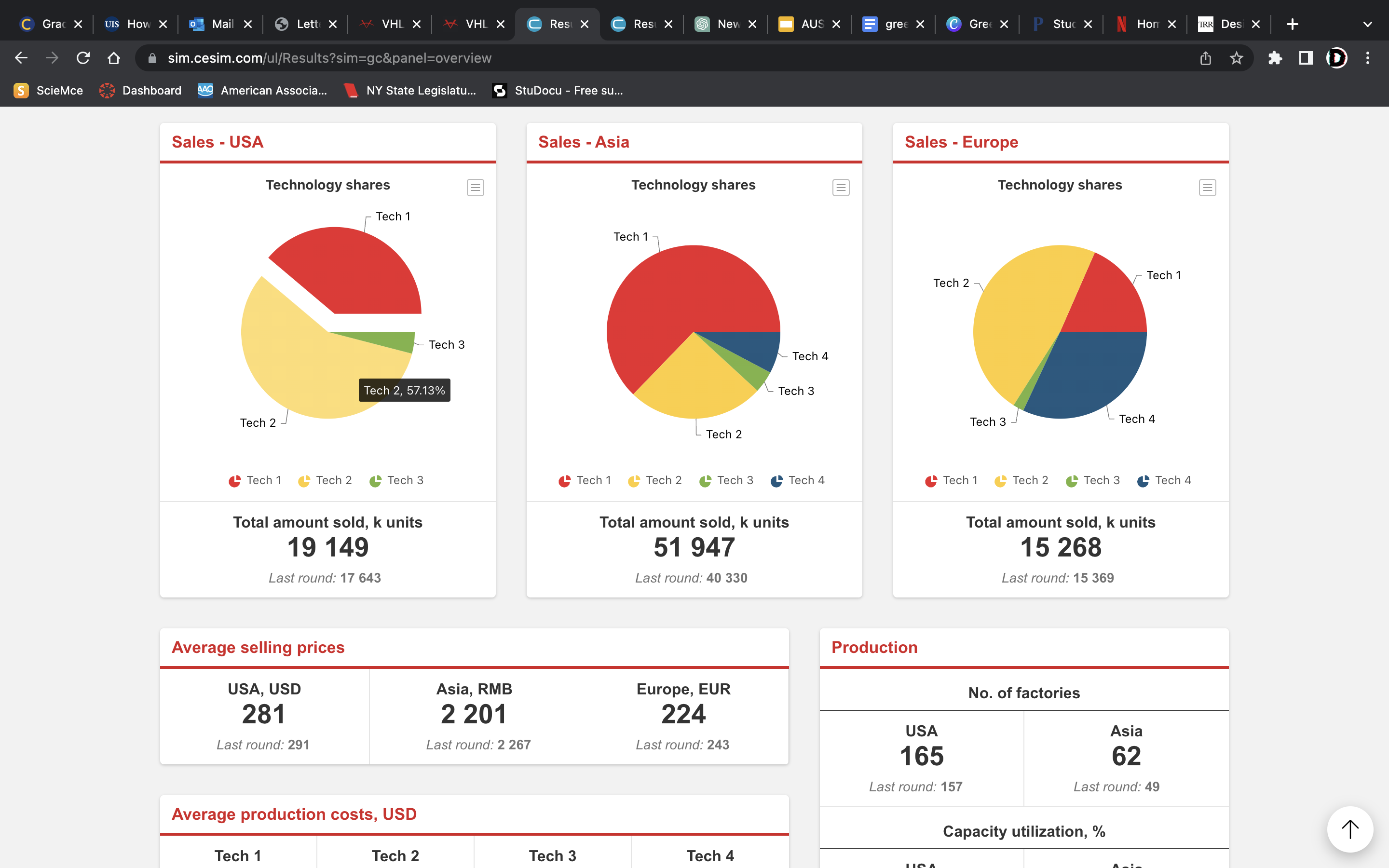Viewport: 1389px width, 868px height.
Task: Toggle Tech 2 in Europe chart legend
Action: pyautogui.click(x=1021, y=480)
